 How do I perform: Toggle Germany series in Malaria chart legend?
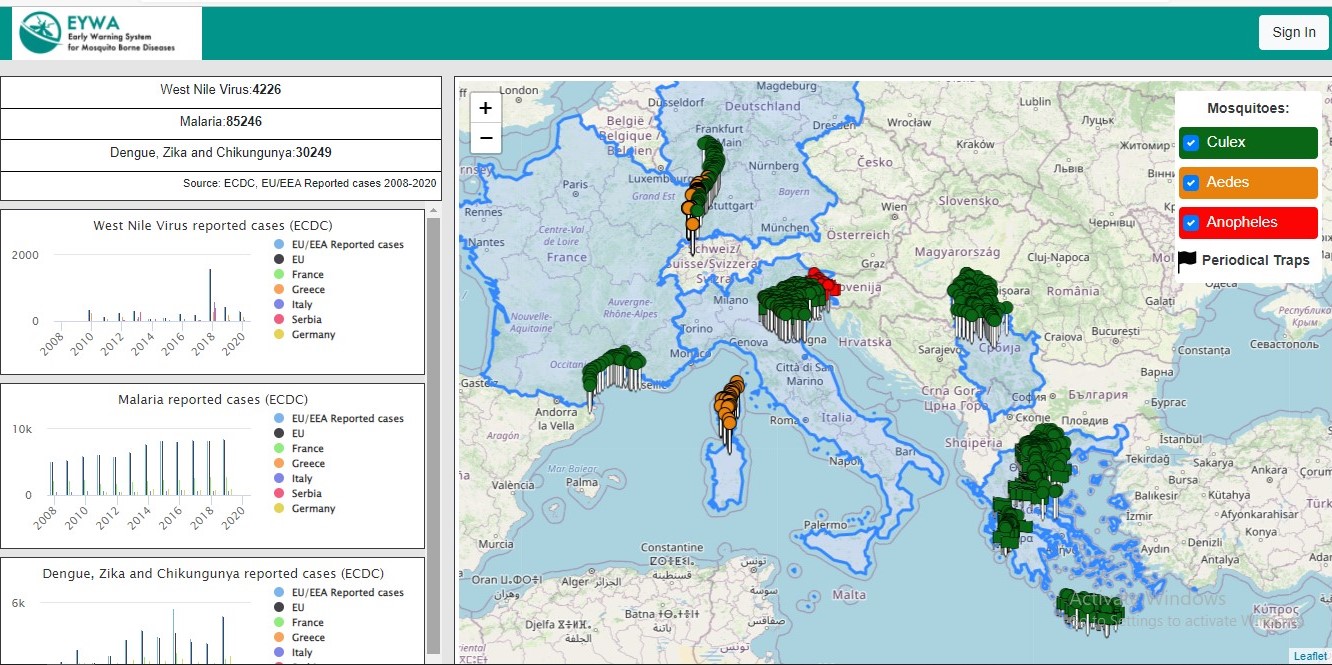pos(305,508)
